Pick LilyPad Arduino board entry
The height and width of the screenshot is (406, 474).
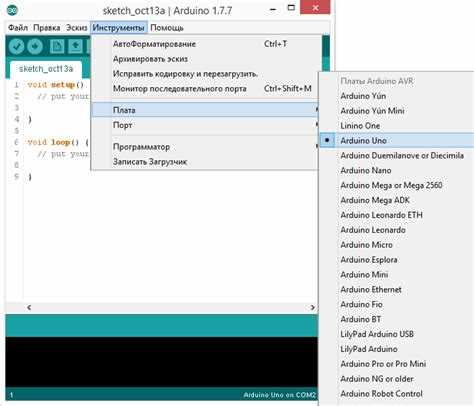coord(397,349)
